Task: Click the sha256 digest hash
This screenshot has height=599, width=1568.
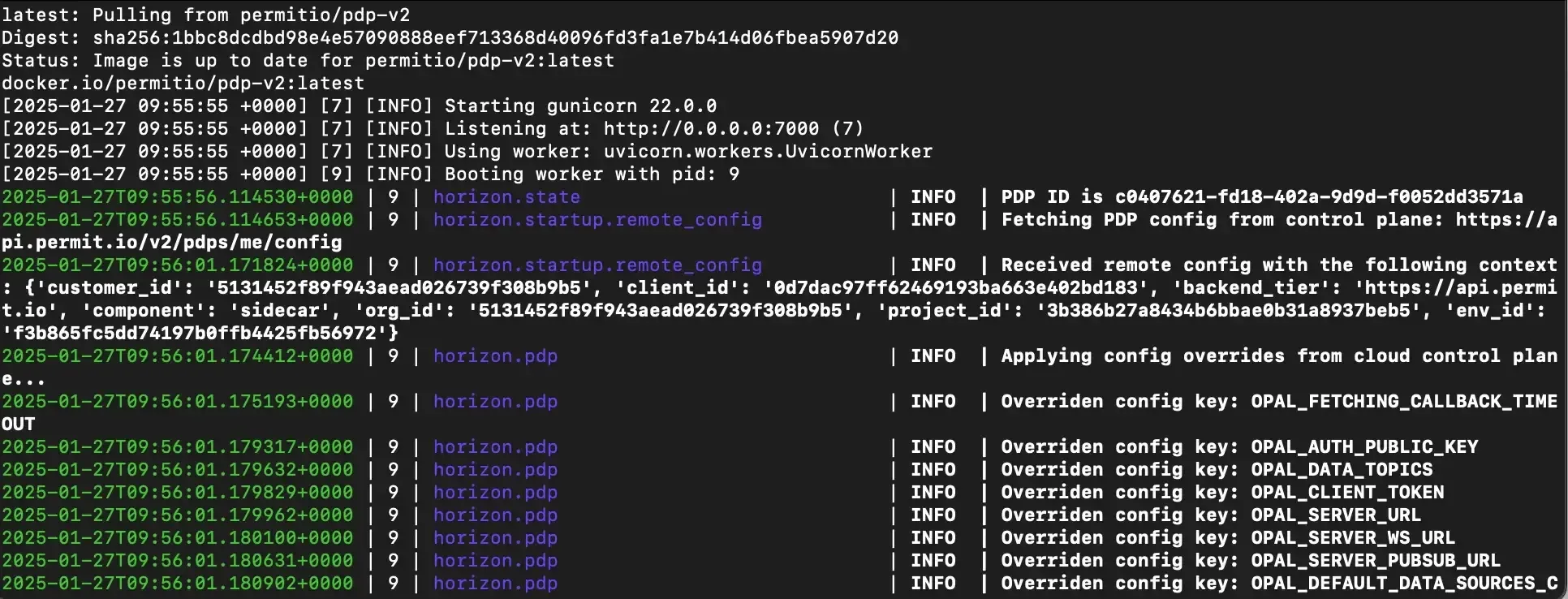Action: click(x=495, y=38)
